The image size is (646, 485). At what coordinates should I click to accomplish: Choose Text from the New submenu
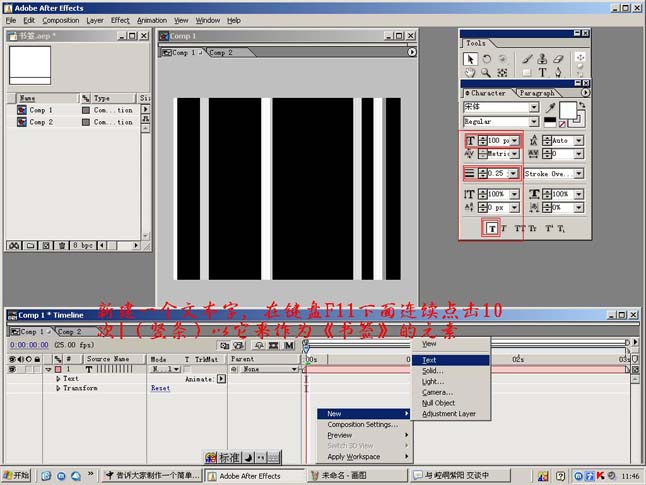pyautogui.click(x=451, y=360)
